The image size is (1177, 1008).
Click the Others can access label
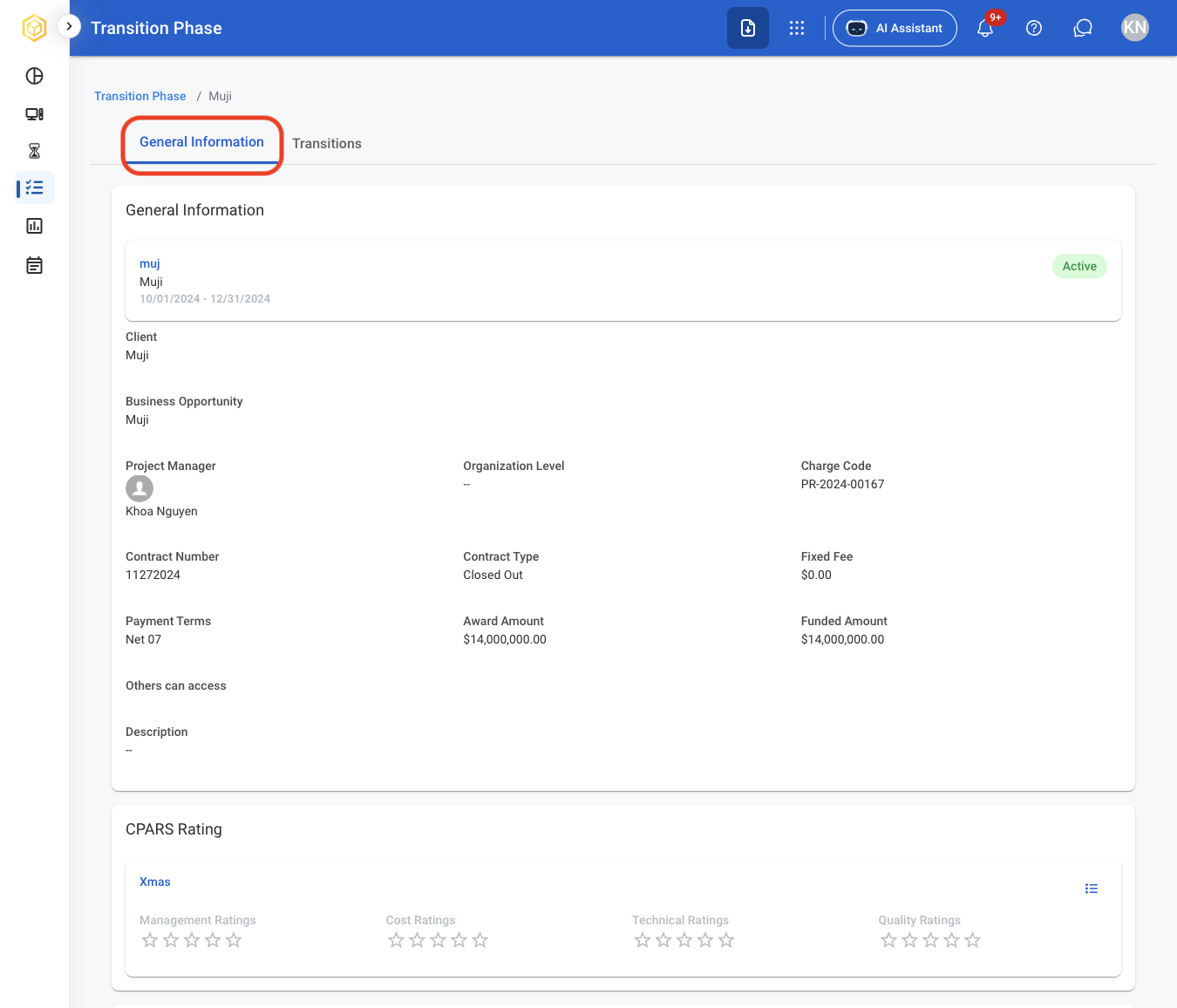[175, 685]
